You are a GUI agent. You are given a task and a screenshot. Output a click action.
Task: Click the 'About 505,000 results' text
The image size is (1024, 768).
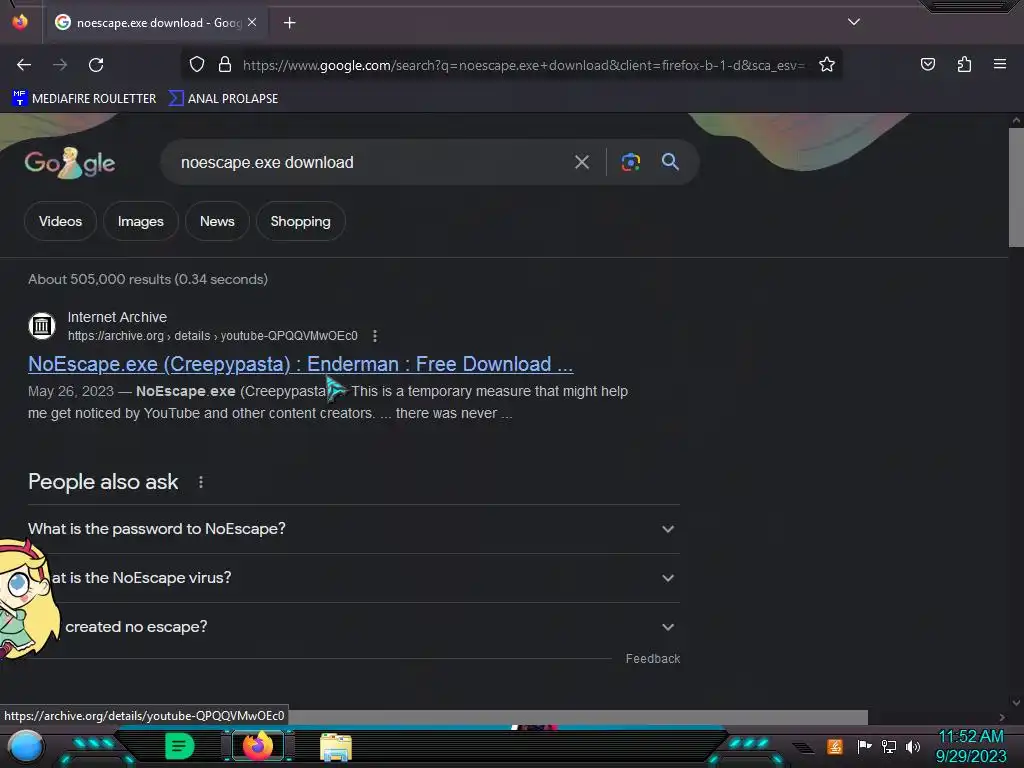point(148,280)
